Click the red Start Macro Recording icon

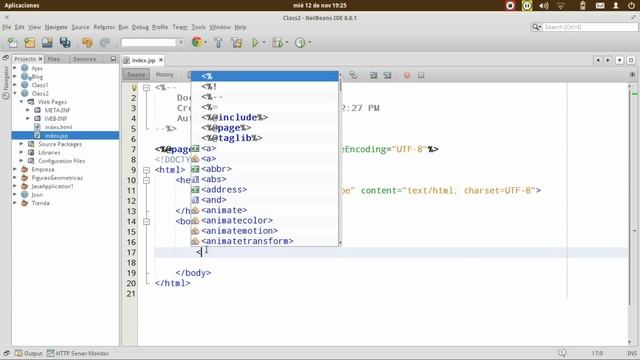(x=407, y=75)
